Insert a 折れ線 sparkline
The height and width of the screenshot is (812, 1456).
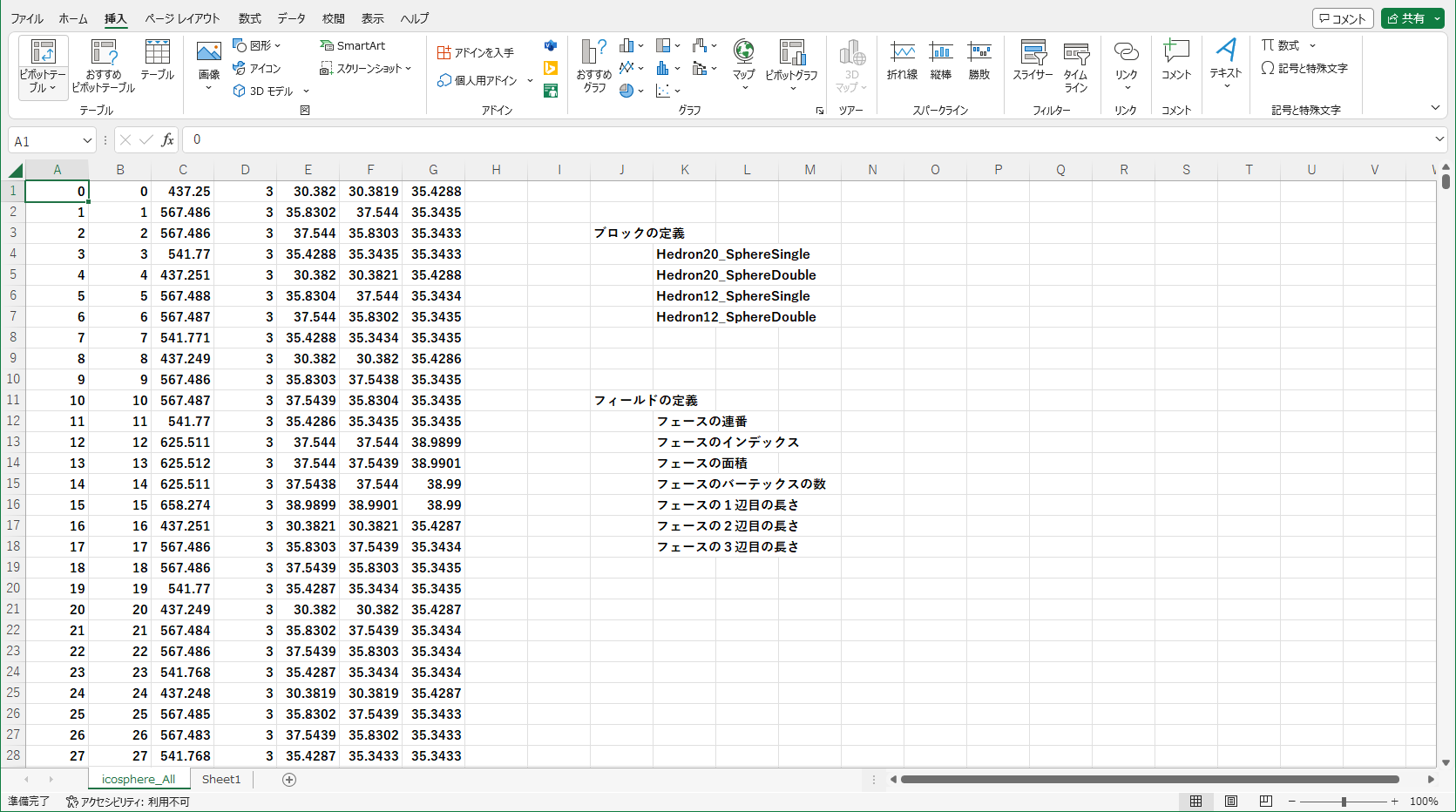point(902,60)
